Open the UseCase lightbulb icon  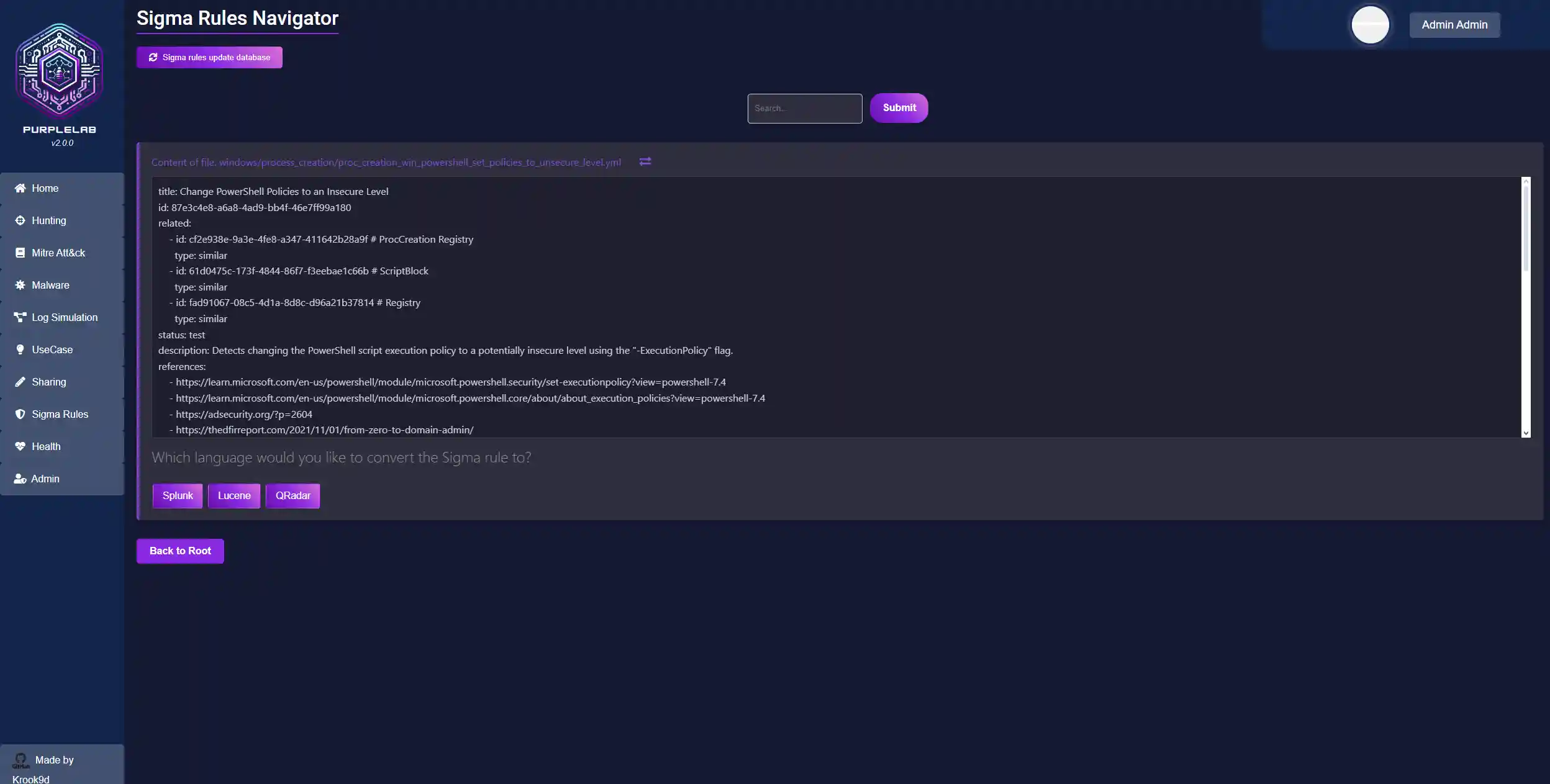20,349
